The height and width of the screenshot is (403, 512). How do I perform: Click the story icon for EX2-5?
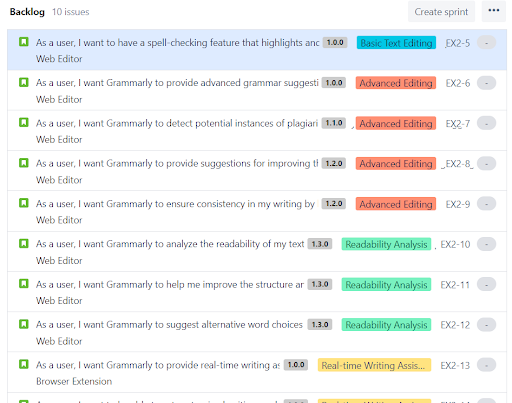click(24, 42)
